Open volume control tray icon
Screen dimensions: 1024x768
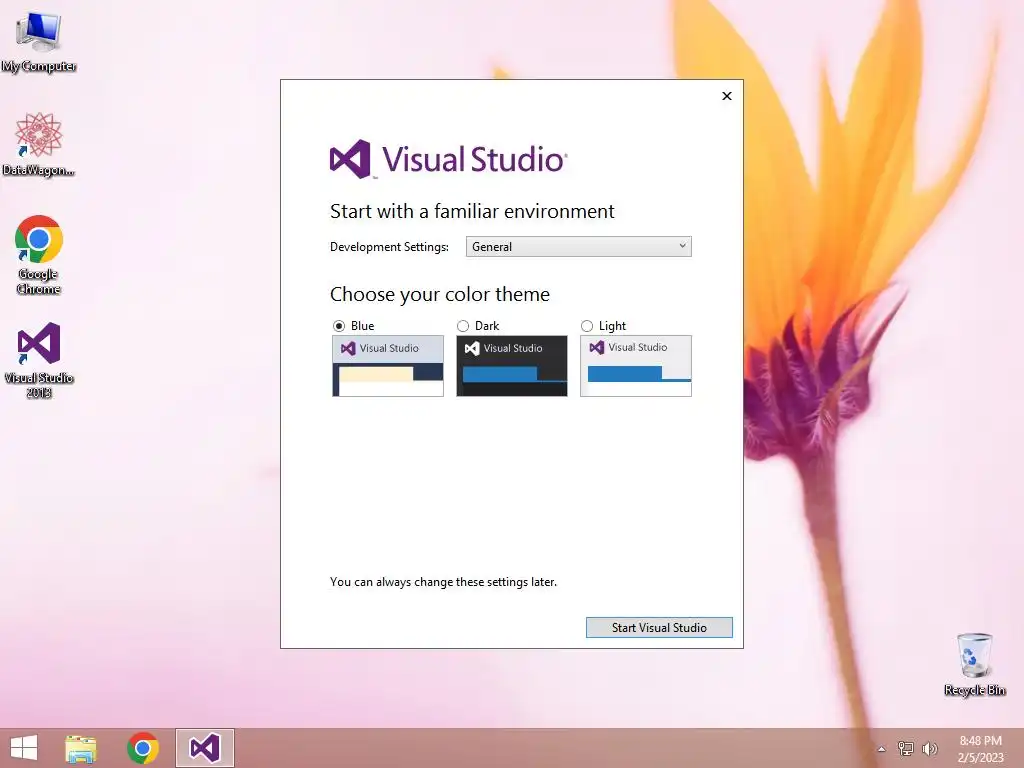click(x=929, y=748)
